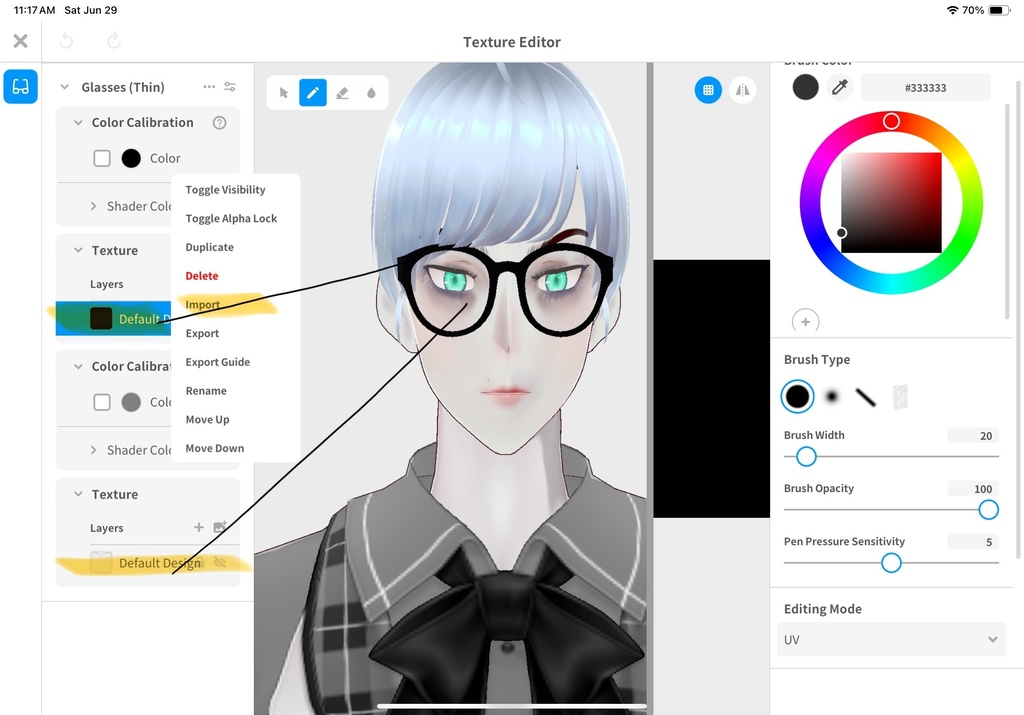Choose Export from the layer menu
The width and height of the screenshot is (1024, 715).
click(202, 333)
